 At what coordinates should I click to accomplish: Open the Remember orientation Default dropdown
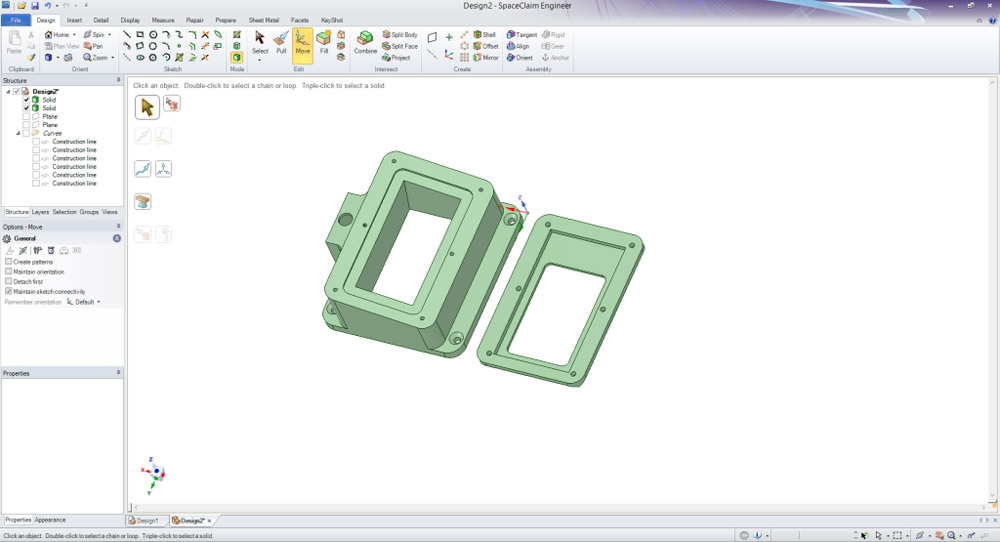tap(84, 302)
